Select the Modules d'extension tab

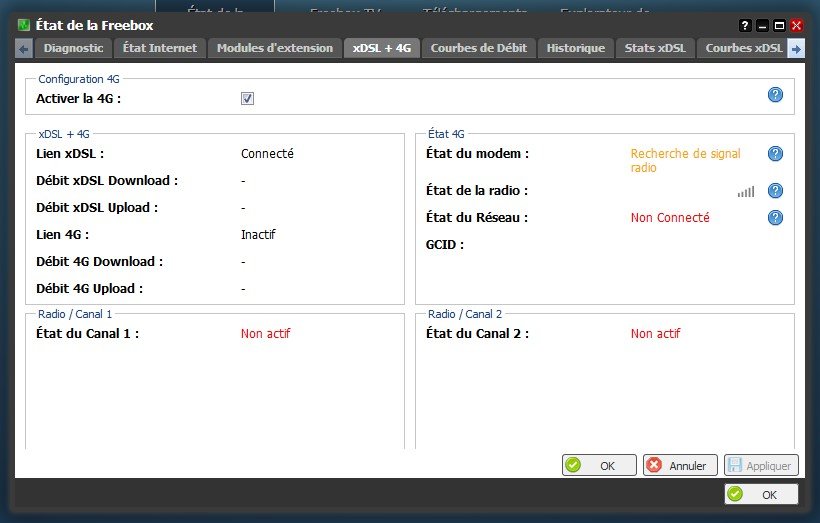coord(275,48)
